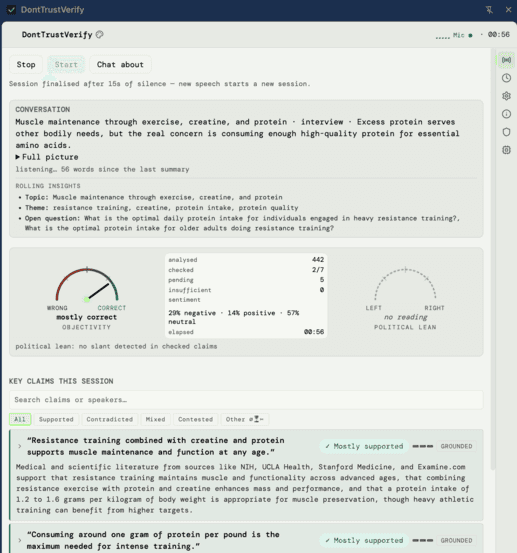Click the 'Theme:' rolling insight line
Screen dimensions: 517x553
click(162, 208)
